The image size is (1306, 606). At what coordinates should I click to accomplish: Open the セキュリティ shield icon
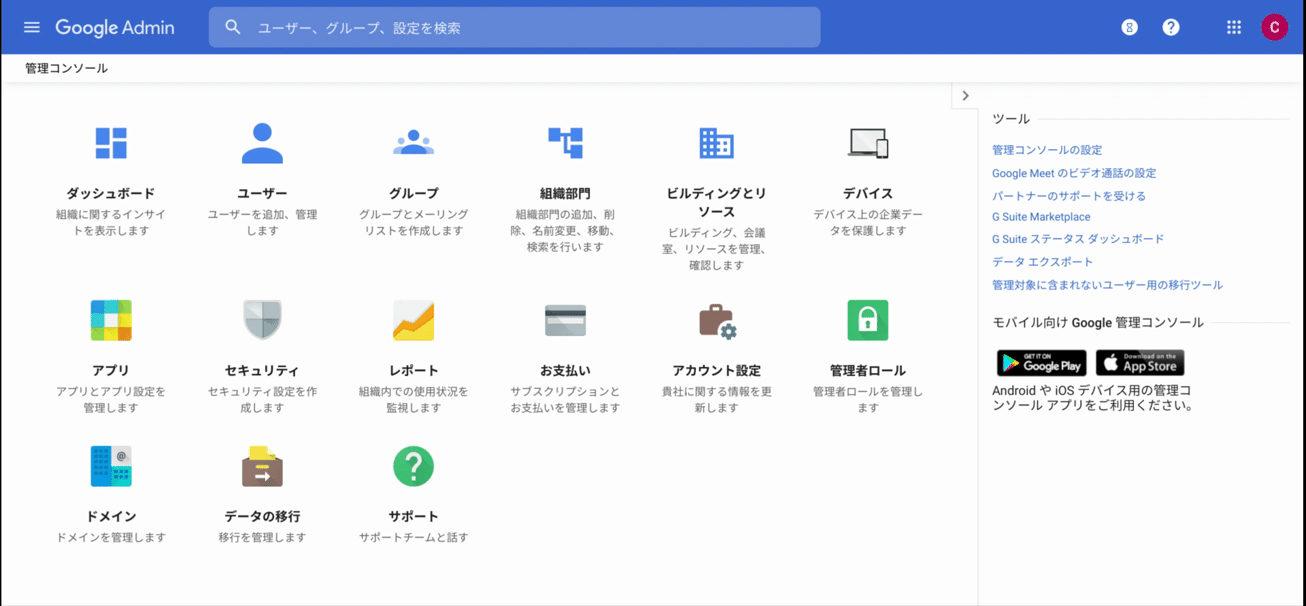click(262, 320)
